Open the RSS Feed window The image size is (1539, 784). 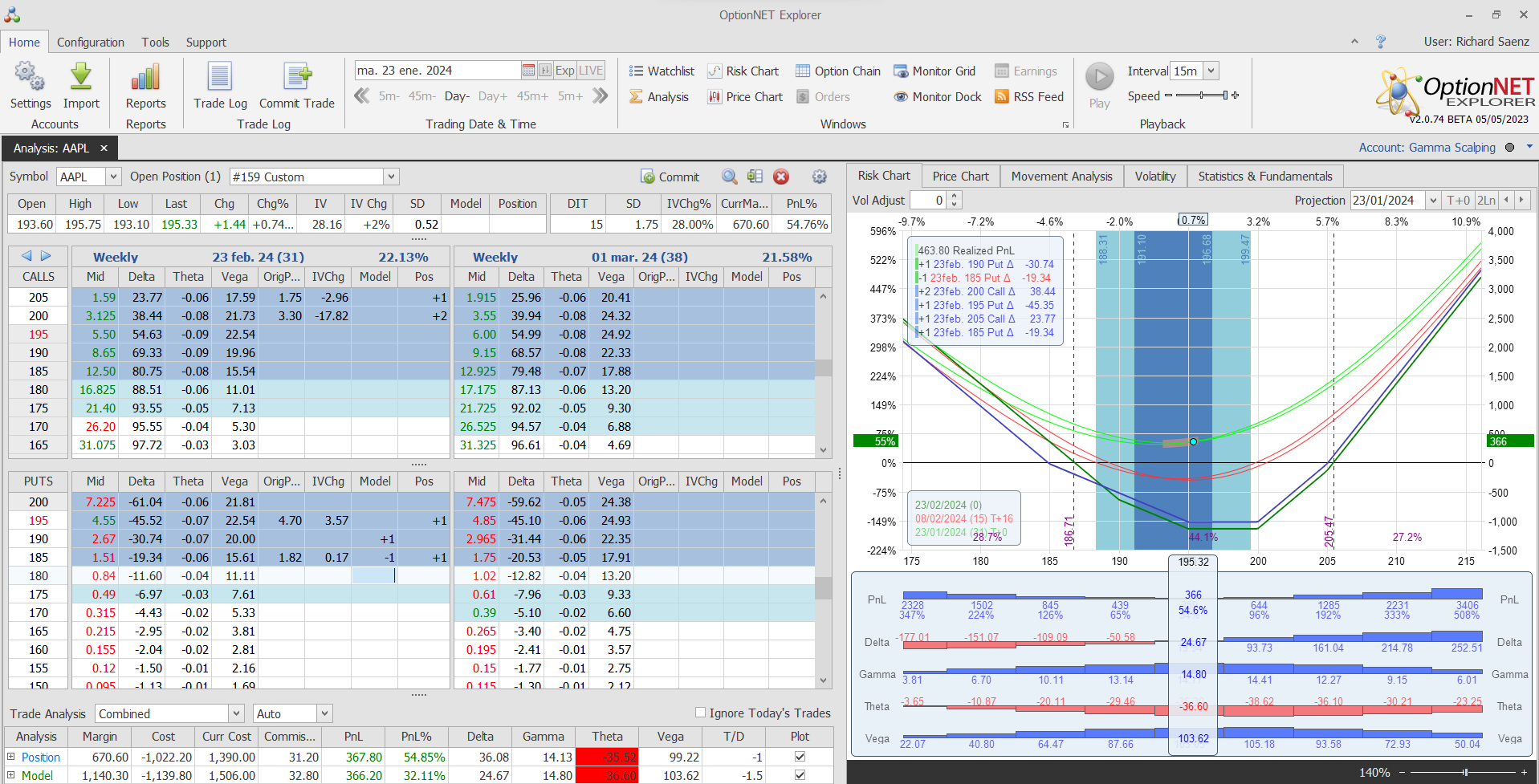(1029, 97)
